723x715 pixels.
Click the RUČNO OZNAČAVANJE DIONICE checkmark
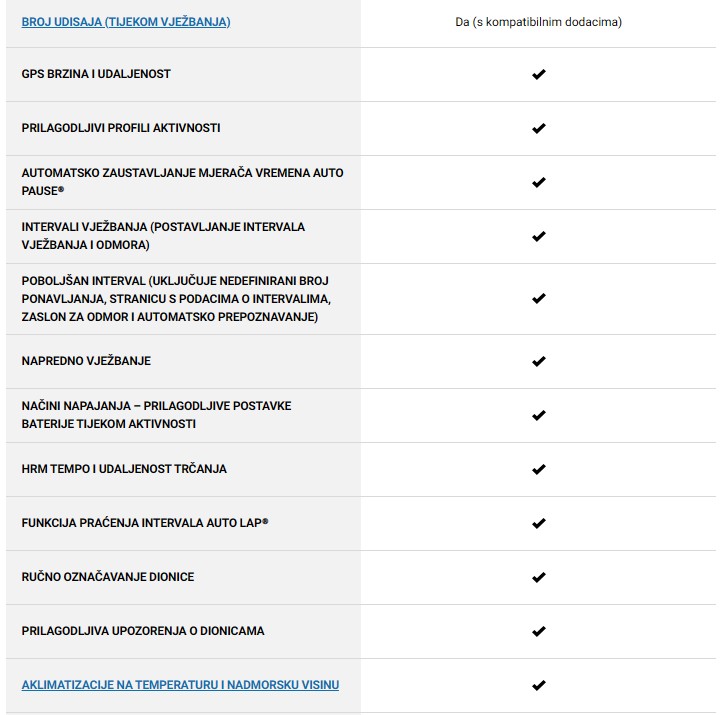(539, 577)
